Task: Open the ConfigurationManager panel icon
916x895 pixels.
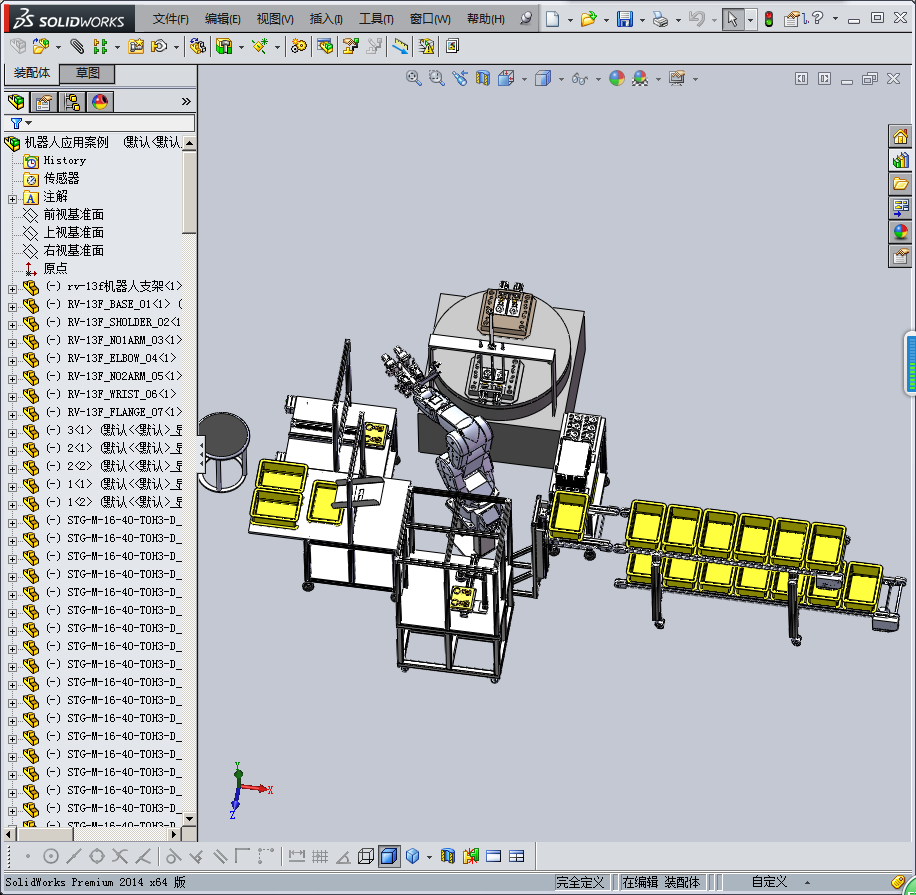Action: point(72,101)
